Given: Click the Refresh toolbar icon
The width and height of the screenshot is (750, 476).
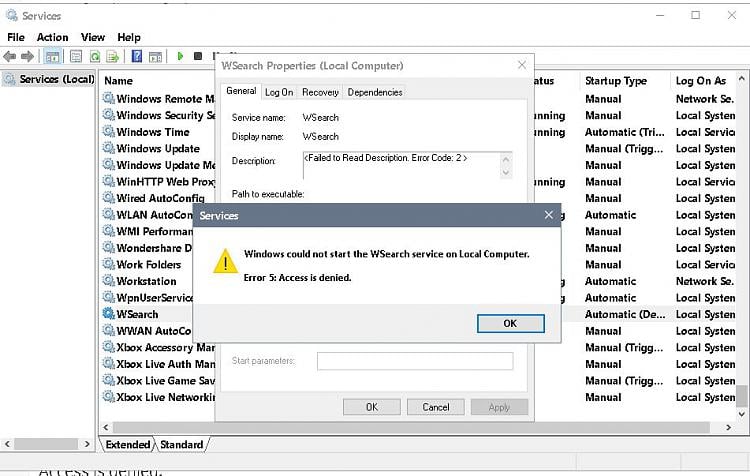Looking at the screenshot, I should (95, 56).
